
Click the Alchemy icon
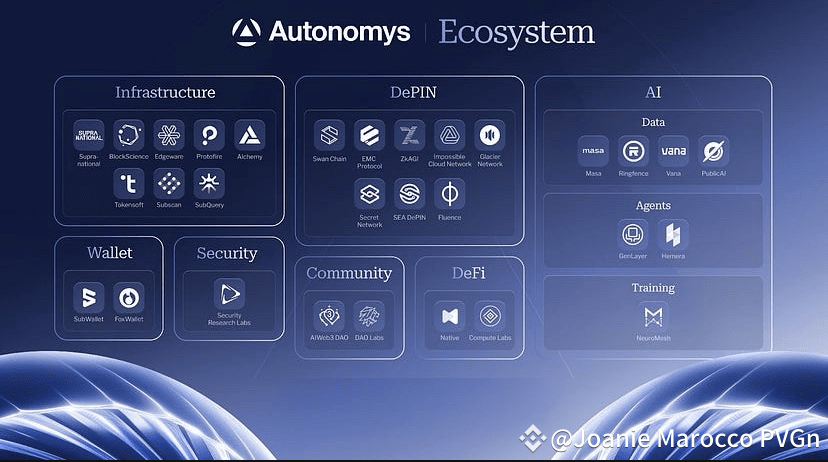click(x=249, y=135)
